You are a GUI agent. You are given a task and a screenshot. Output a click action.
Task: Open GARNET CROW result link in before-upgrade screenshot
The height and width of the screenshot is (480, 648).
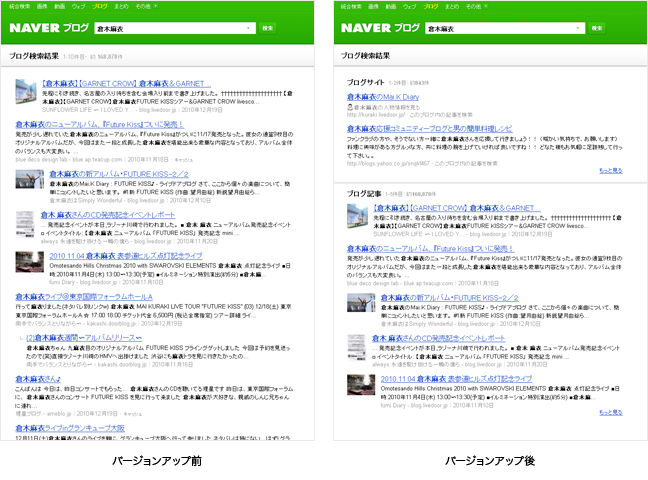(x=126, y=84)
